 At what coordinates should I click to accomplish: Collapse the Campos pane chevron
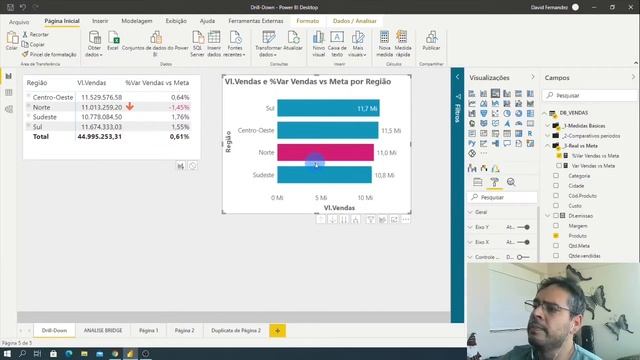point(633,77)
